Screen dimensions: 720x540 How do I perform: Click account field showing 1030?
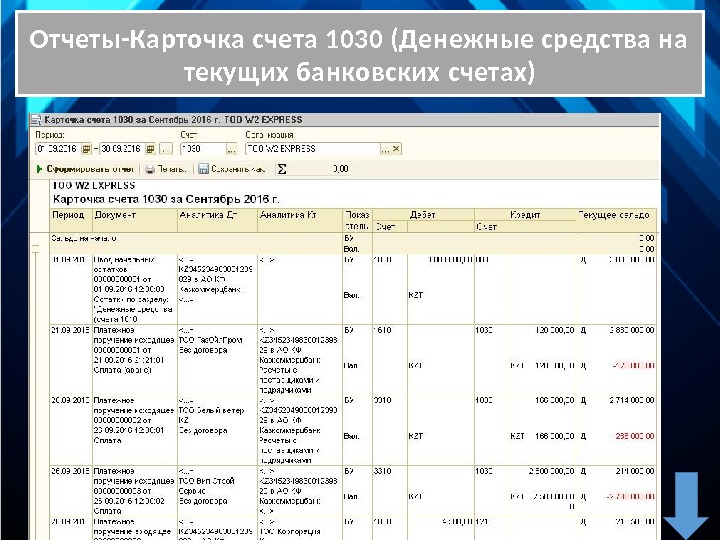203,149
